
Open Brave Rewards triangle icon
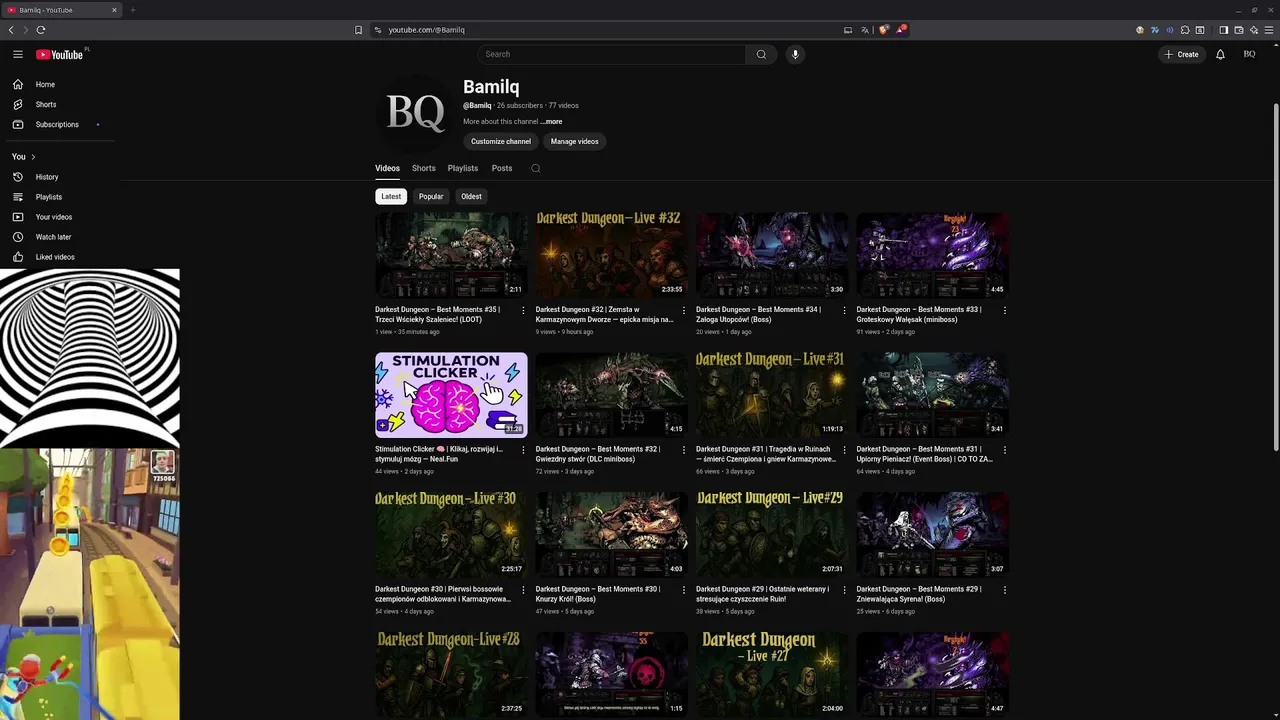(x=901, y=30)
